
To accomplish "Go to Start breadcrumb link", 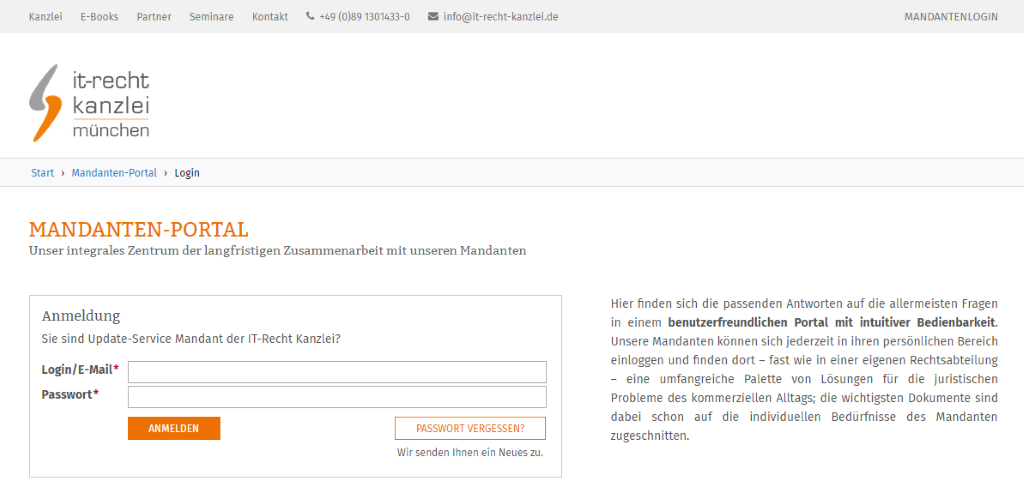I will click(x=42, y=173).
